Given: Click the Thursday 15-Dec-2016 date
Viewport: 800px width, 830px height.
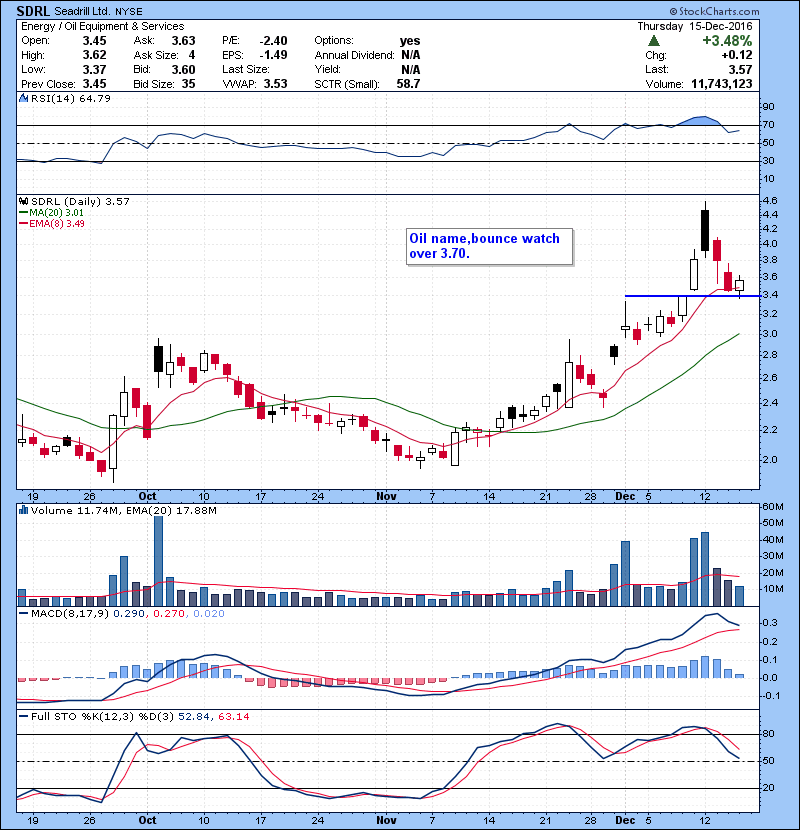Looking at the screenshot, I should point(695,26).
